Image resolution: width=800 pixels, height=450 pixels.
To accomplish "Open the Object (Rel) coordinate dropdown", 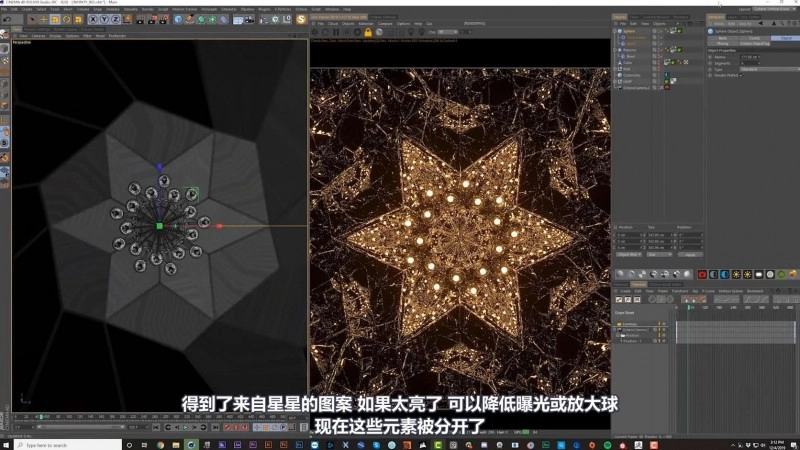I will point(627,254).
